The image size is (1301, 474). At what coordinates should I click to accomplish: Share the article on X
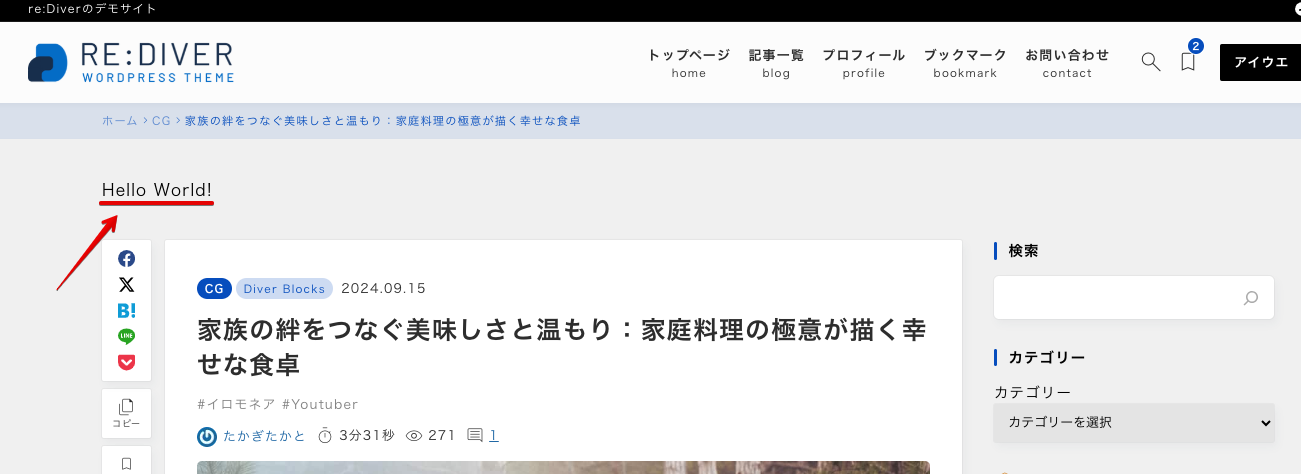click(127, 285)
